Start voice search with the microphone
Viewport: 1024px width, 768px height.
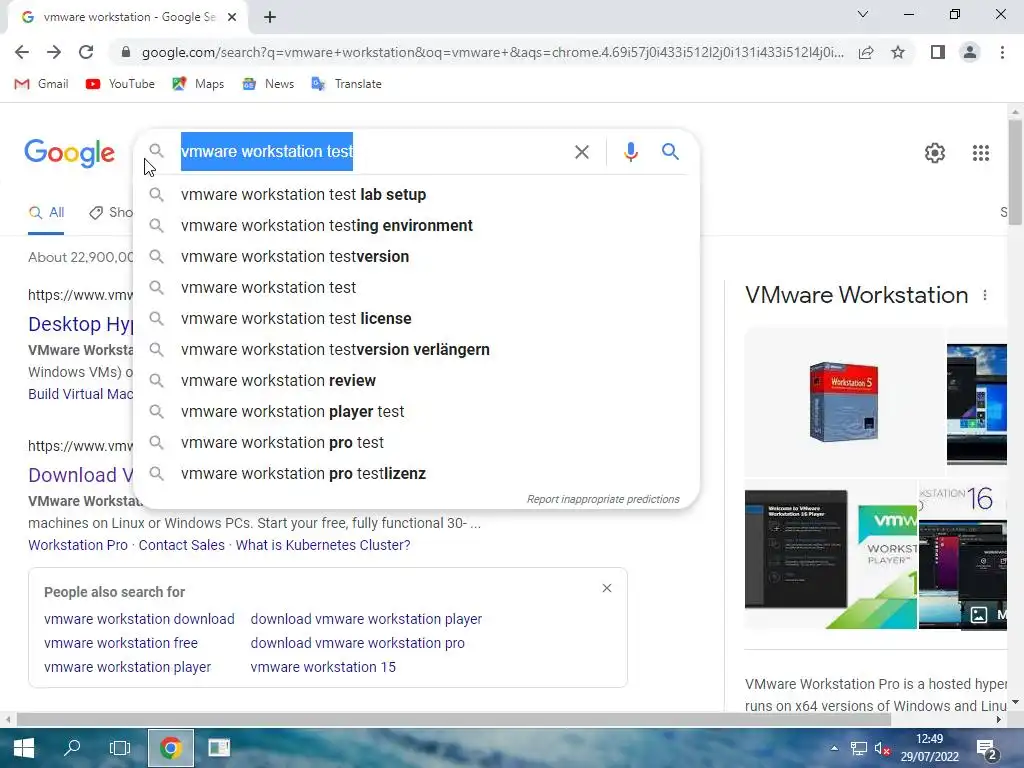(x=630, y=152)
